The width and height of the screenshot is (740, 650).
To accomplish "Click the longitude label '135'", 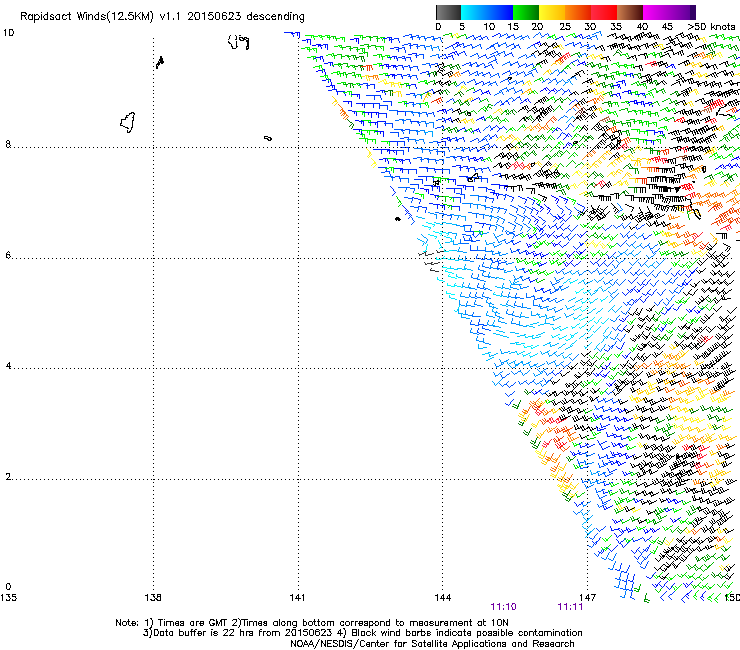I will pos(8,598).
